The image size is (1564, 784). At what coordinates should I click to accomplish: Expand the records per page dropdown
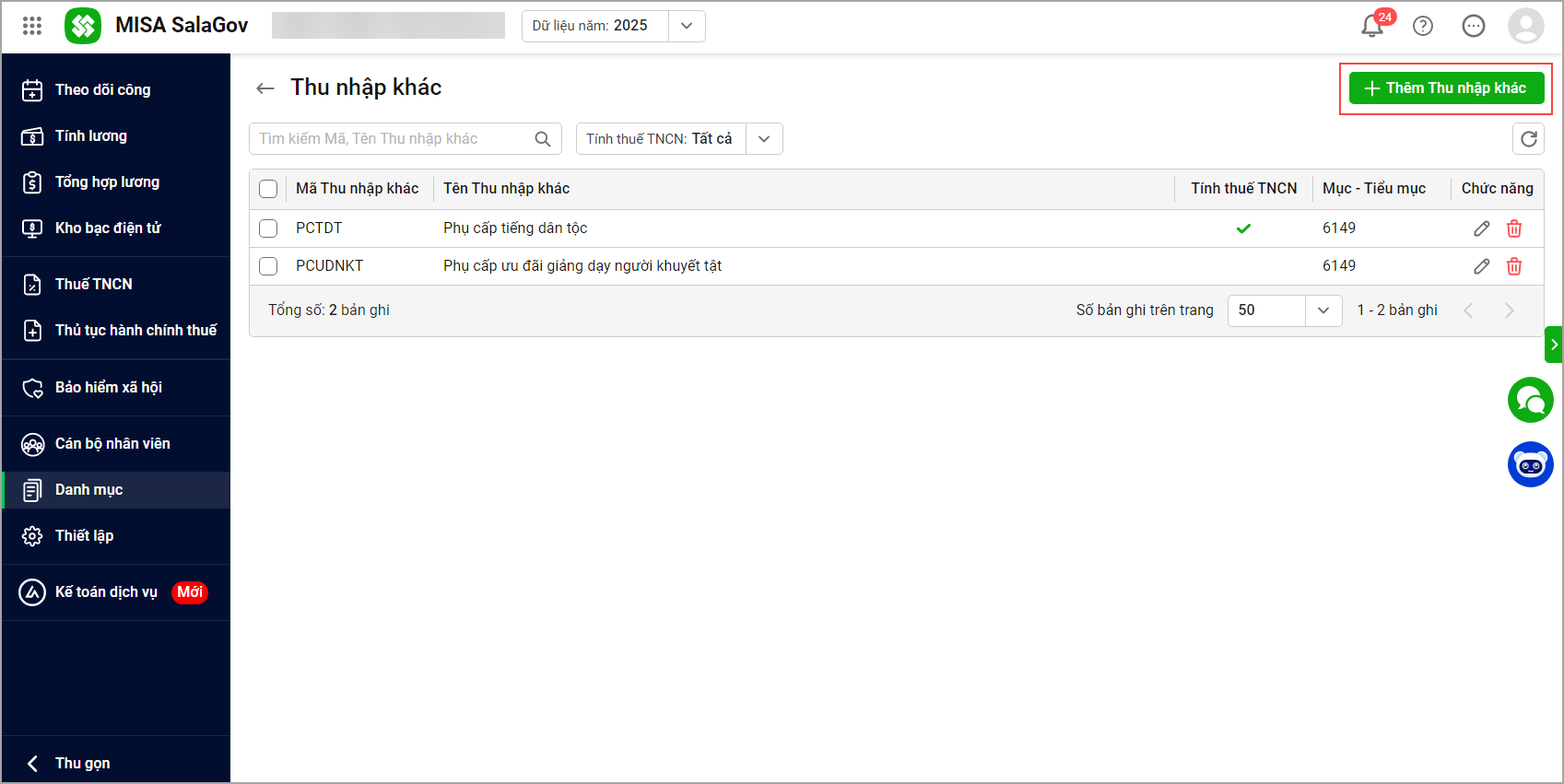tap(1323, 310)
